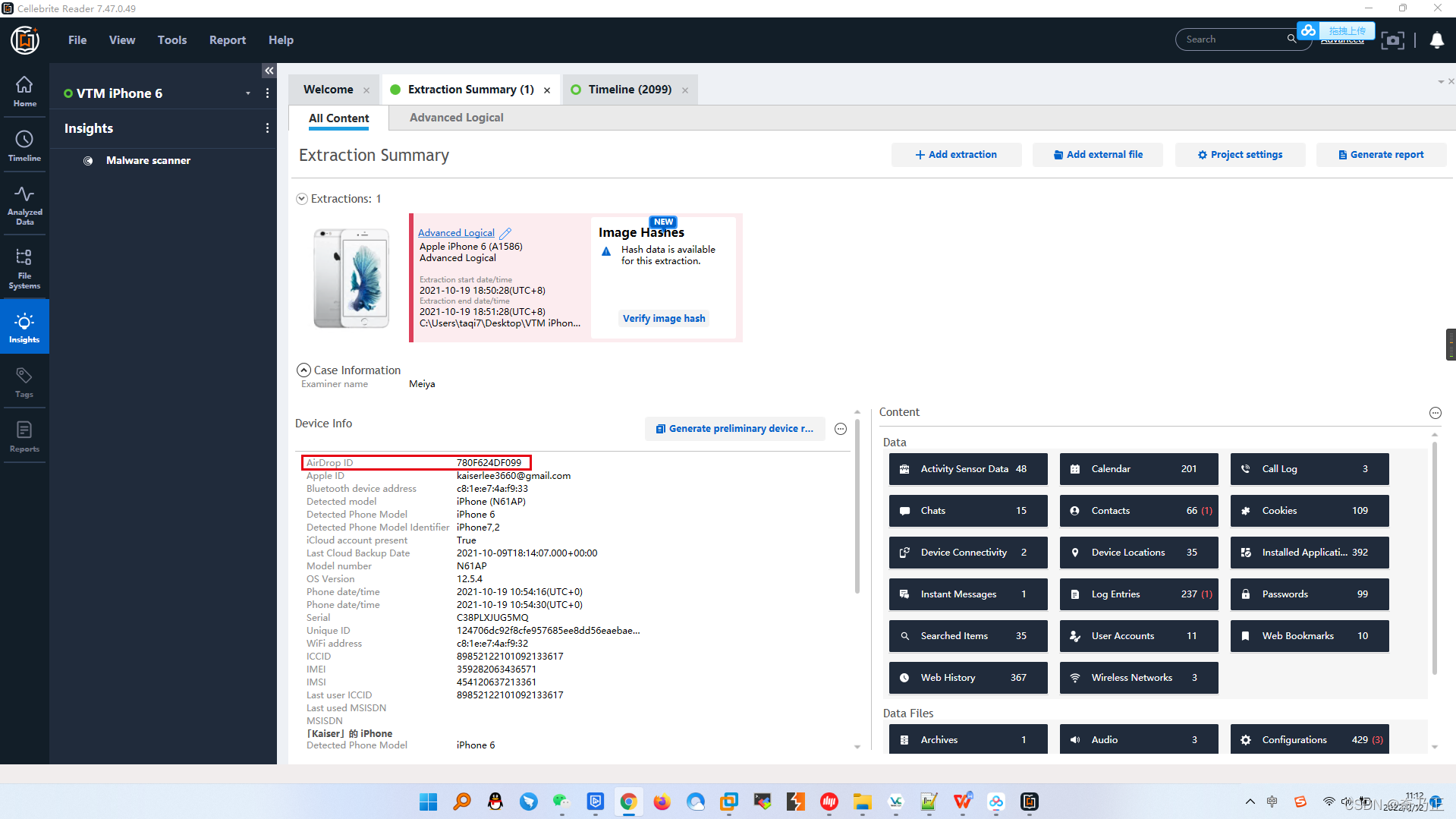This screenshot has width=1456, height=819.
Task: Open the Wireless Networks tile
Action: point(1139,678)
